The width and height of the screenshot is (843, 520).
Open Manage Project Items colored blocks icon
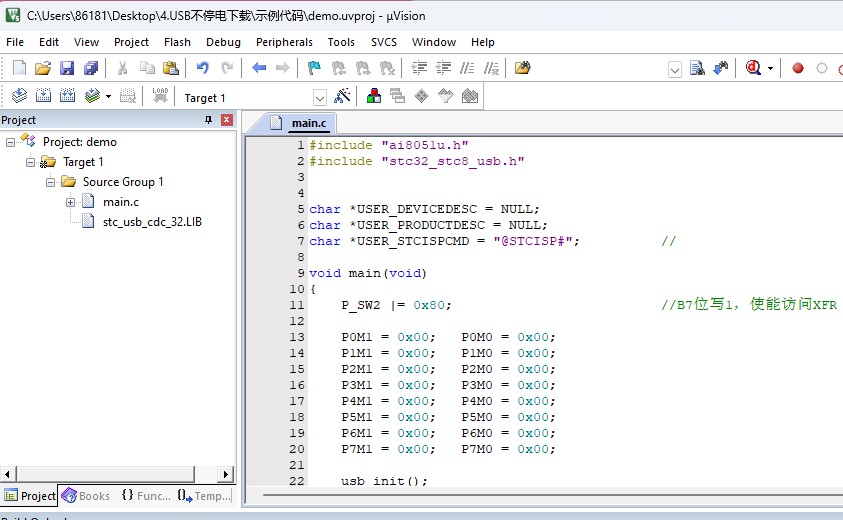(x=374, y=96)
